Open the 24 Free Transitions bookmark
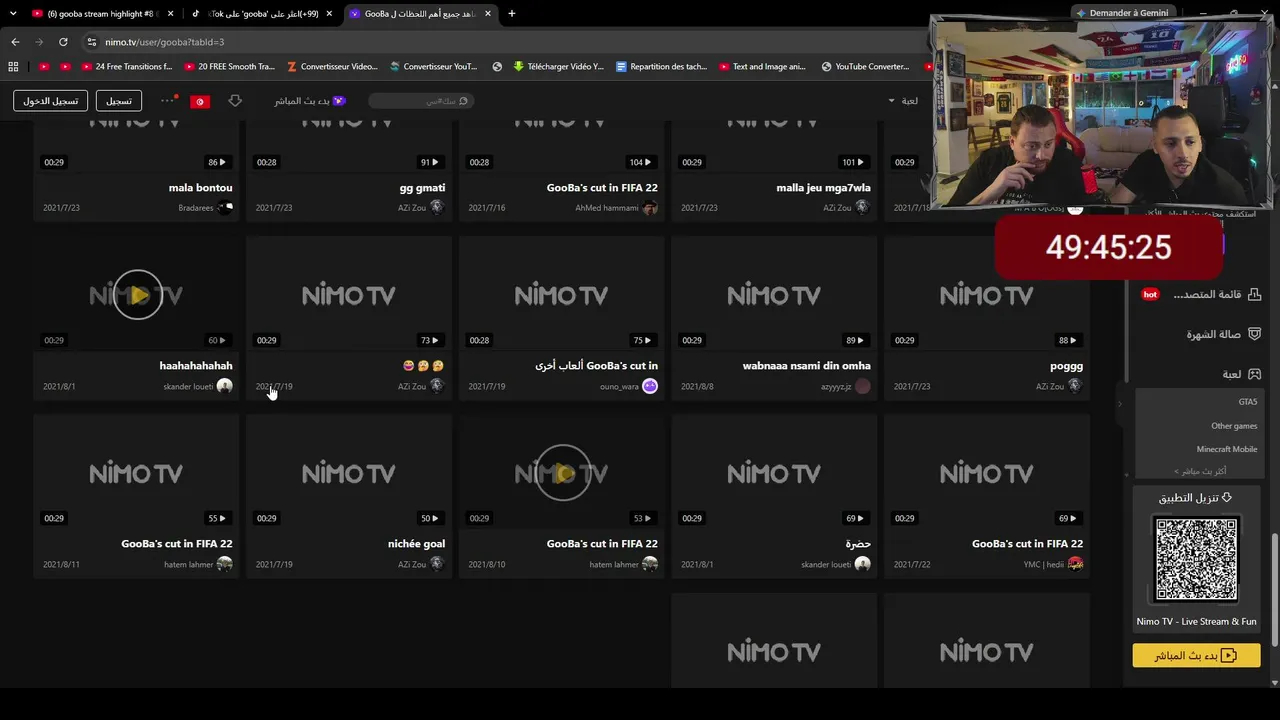Image resolution: width=1280 pixels, height=720 pixels. (x=125, y=67)
